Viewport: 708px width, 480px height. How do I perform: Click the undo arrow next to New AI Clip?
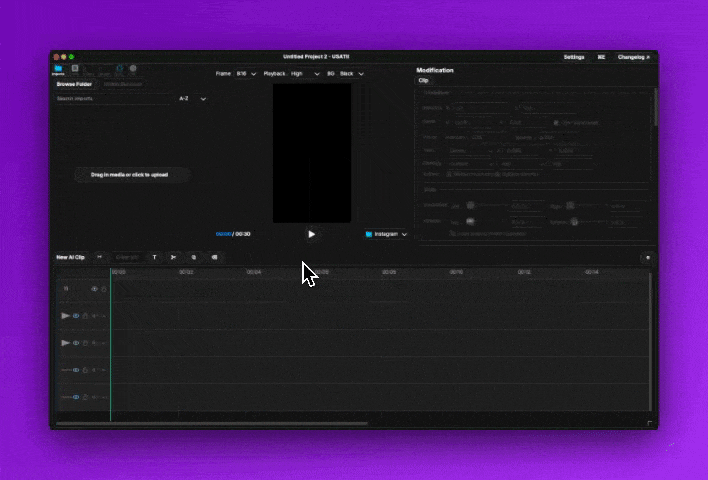99,257
